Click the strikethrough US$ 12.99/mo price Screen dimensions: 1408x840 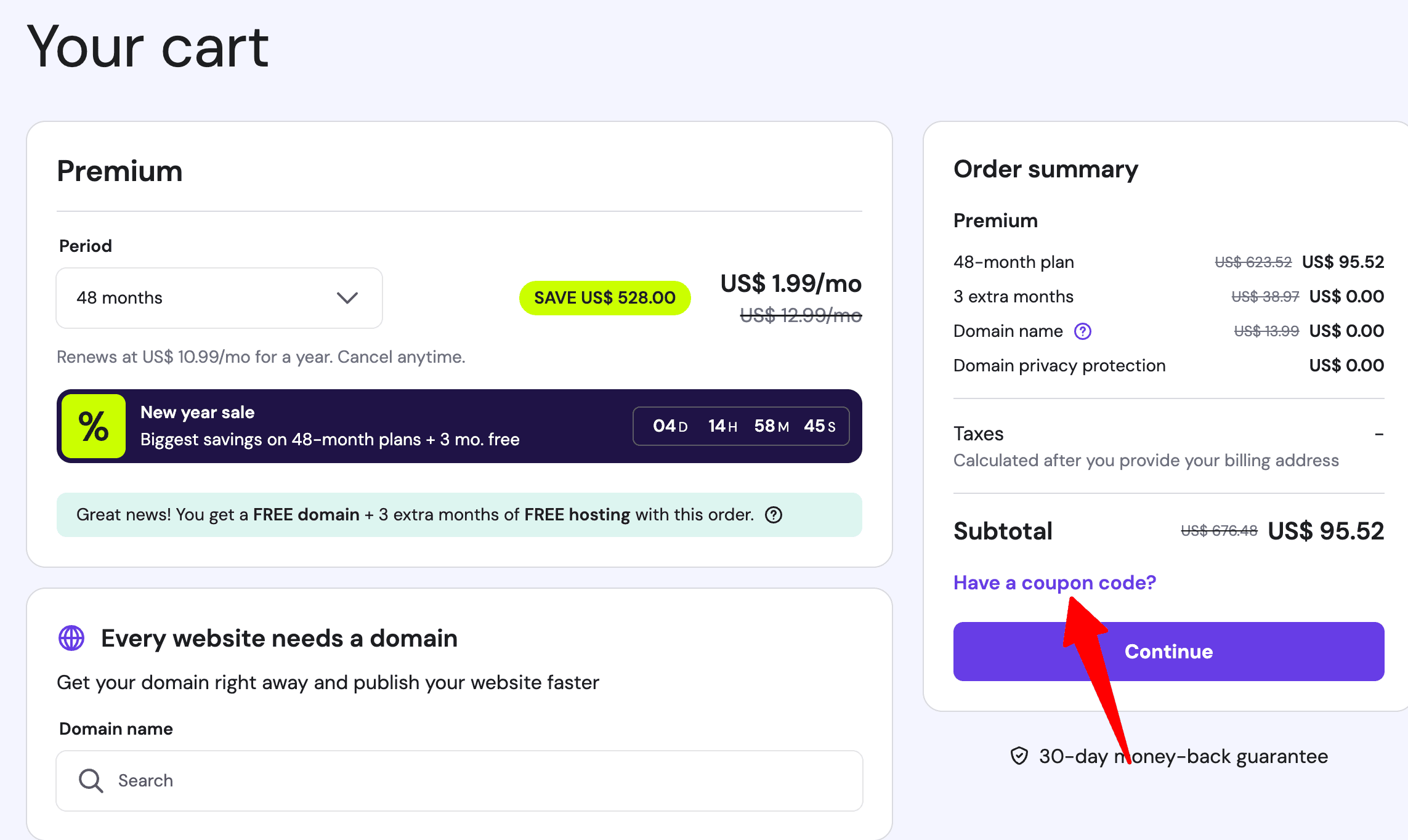pyautogui.click(x=800, y=315)
